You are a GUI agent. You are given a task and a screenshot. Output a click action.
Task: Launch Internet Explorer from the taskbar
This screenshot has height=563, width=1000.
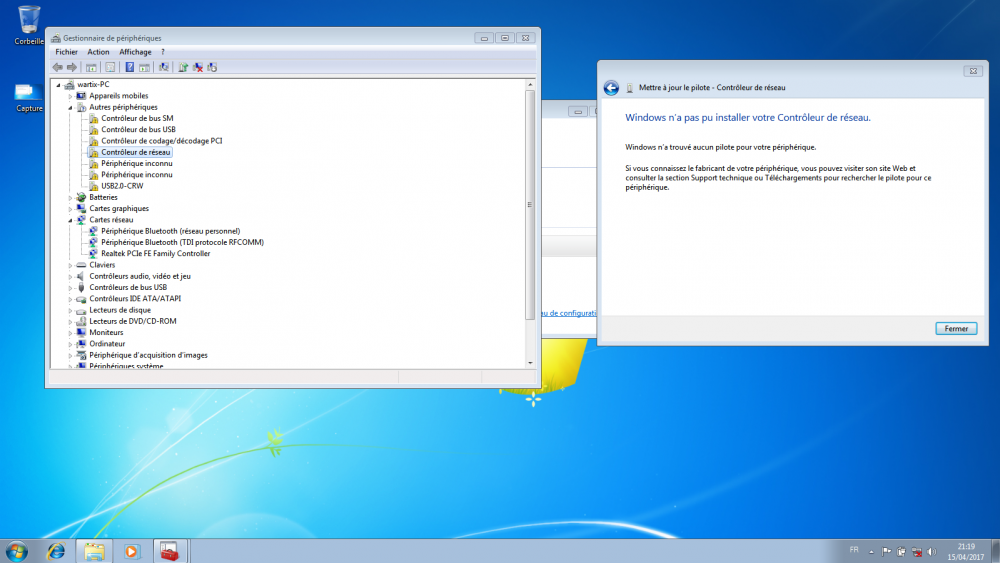tap(56, 551)
